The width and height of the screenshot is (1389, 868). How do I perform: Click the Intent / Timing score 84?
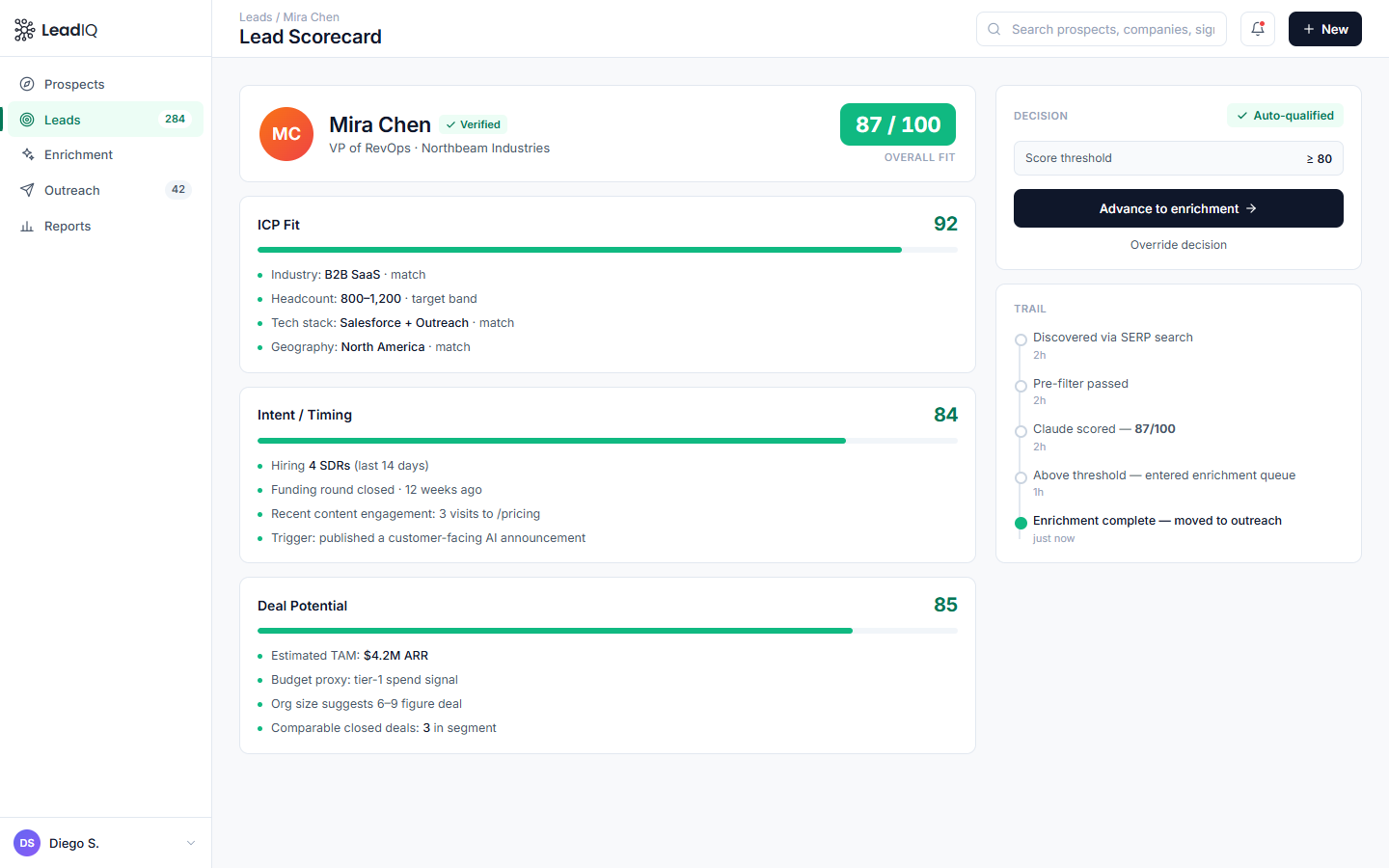click(945, 415)
